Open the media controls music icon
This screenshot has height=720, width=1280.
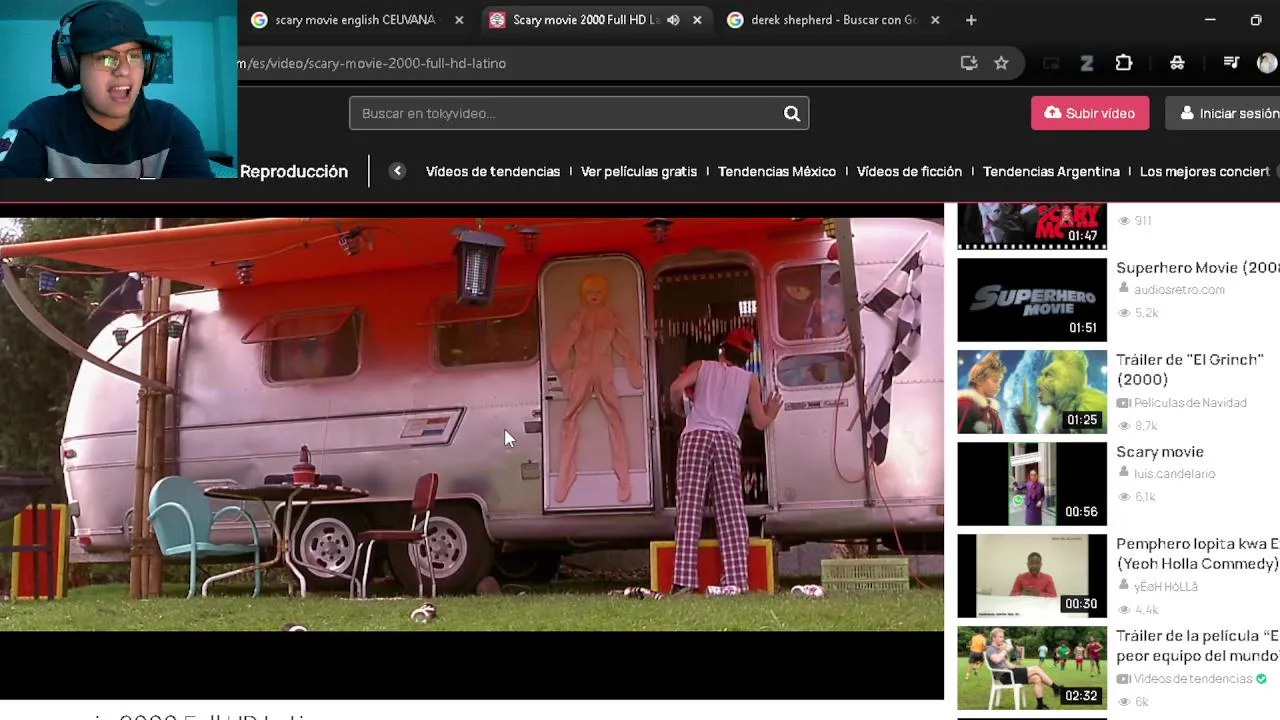(1231, 63)
